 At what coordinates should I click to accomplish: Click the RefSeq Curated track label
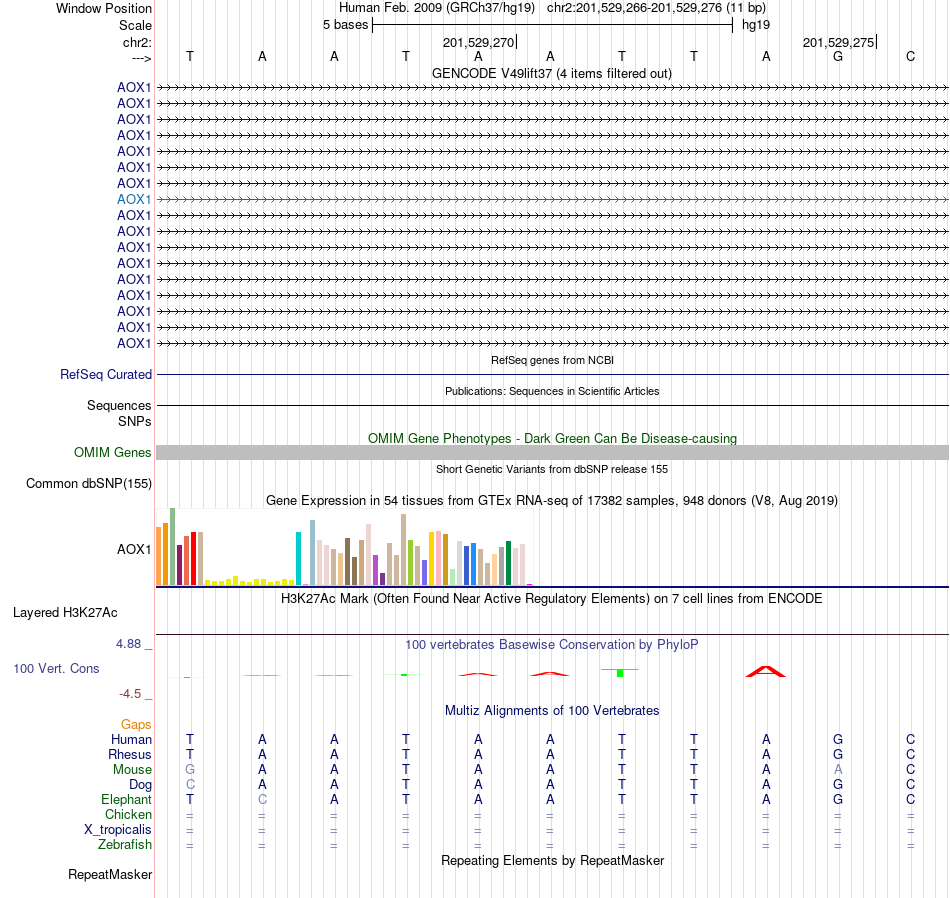coord(106,374)
